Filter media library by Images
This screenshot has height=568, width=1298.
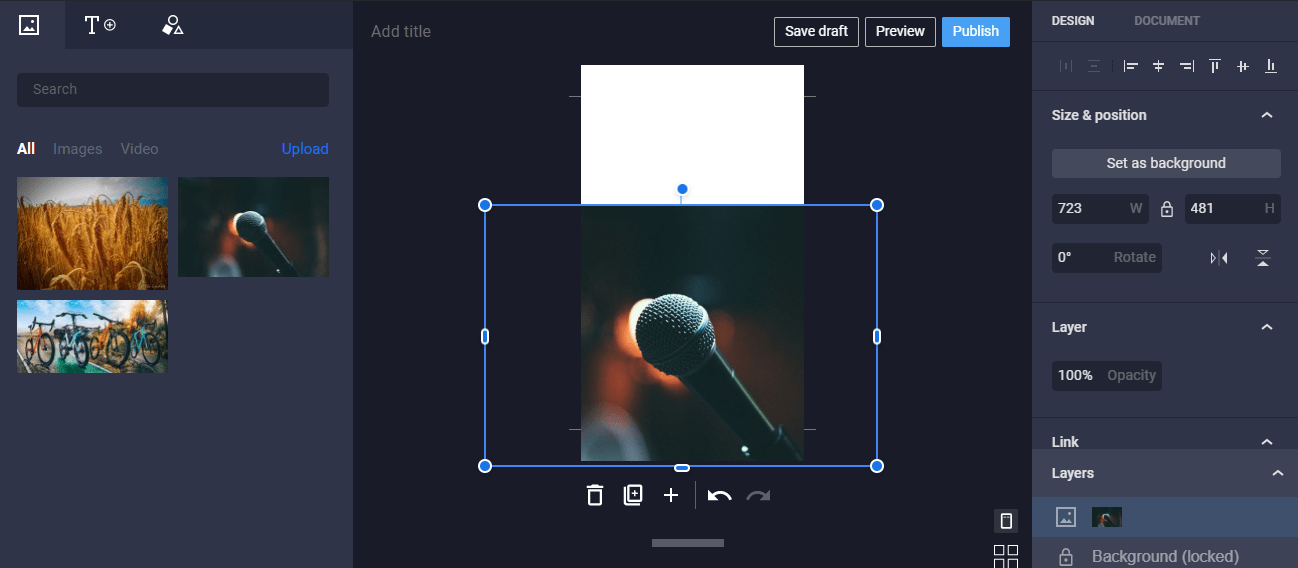click(x=78, y=149)
